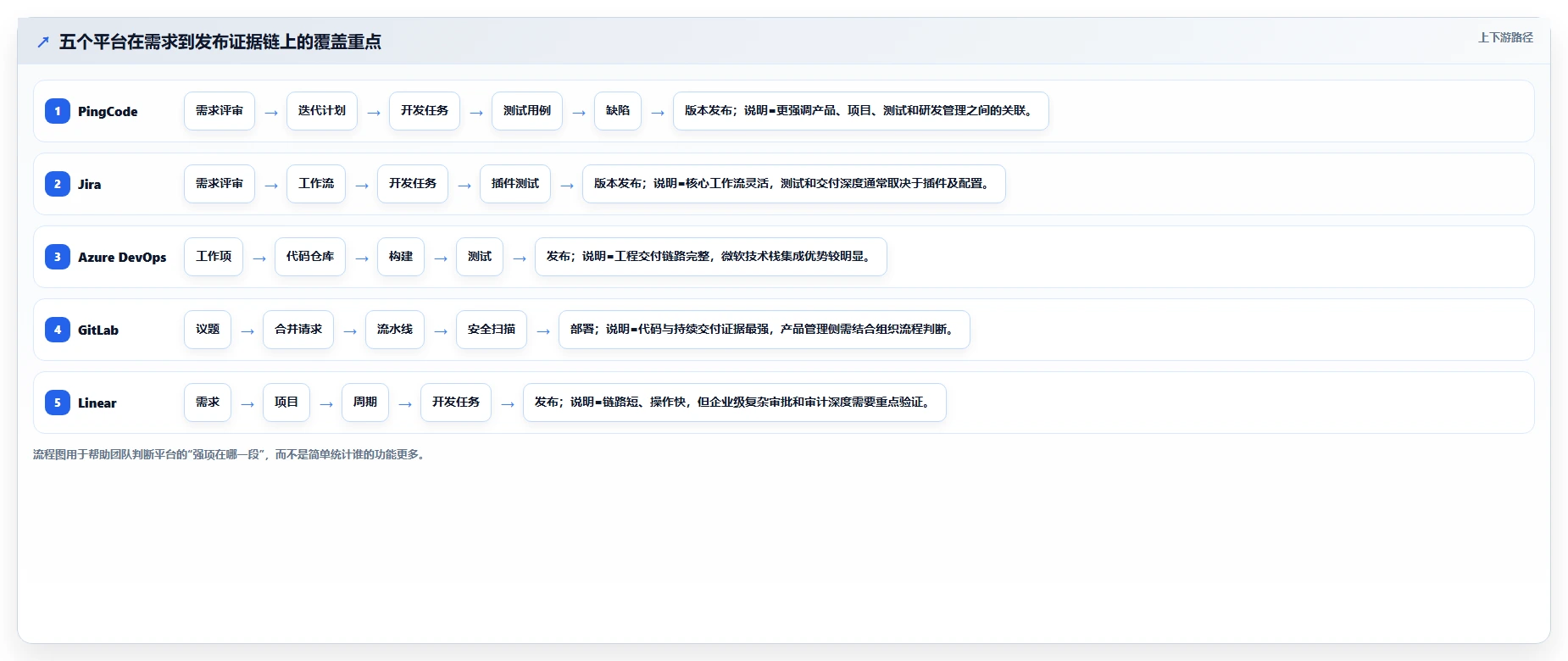
Task: Select the PingCode row label
Action: [108, 111]
